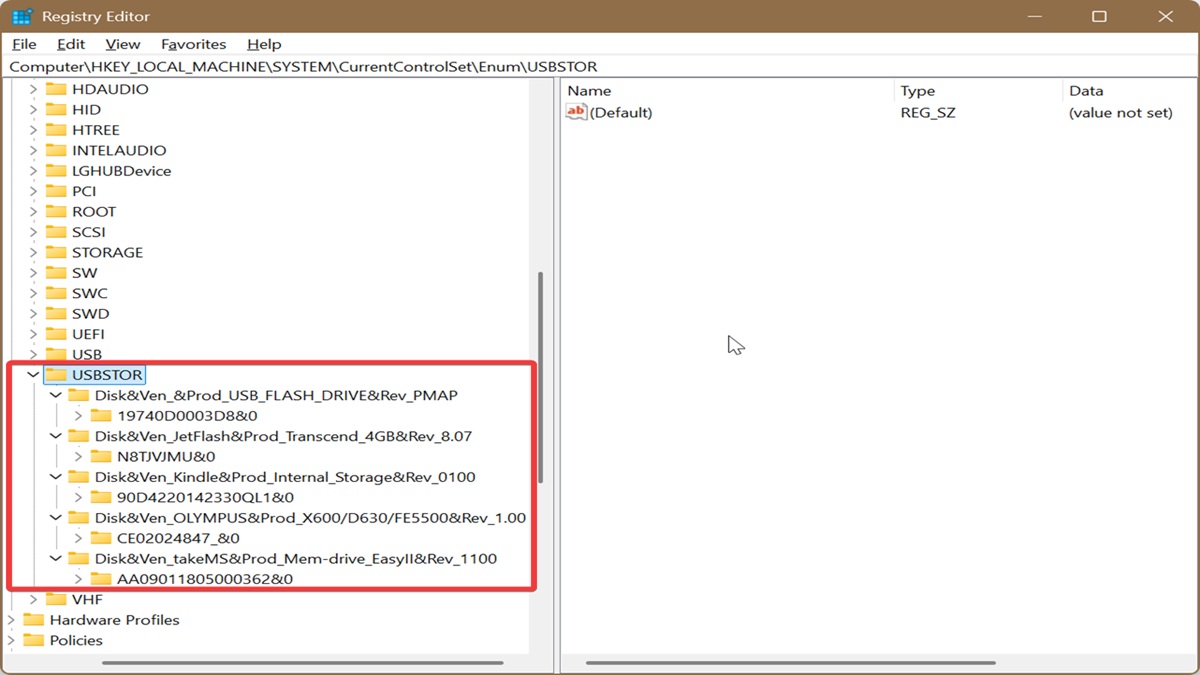Select the UEFI folder icon

click(x=56, y=334)
